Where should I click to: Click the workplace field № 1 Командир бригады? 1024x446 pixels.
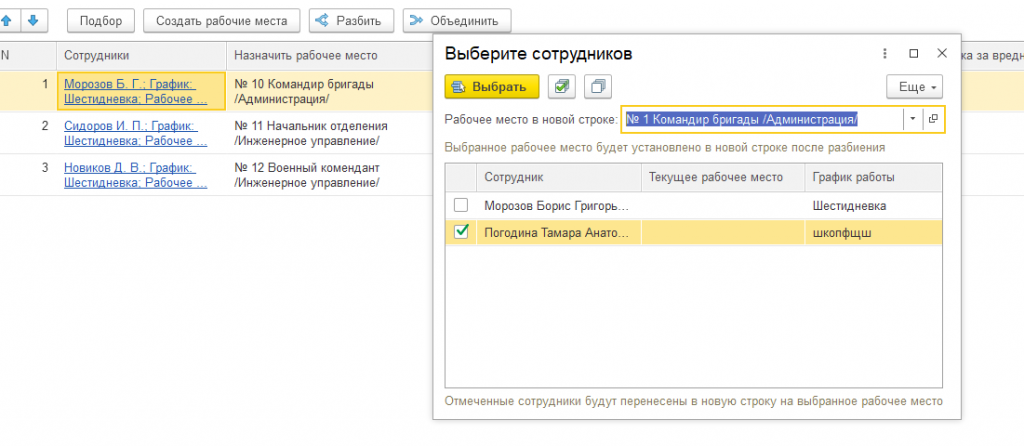click(761, 119)
